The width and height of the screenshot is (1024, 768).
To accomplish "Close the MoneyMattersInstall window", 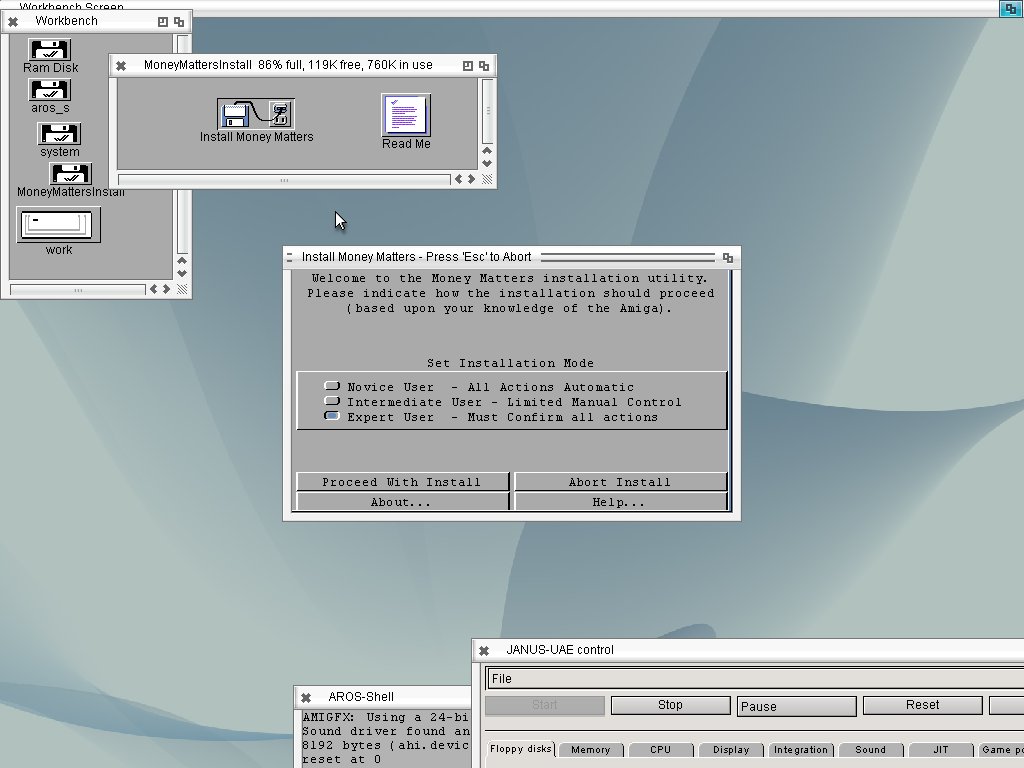I will click(121, 65).
